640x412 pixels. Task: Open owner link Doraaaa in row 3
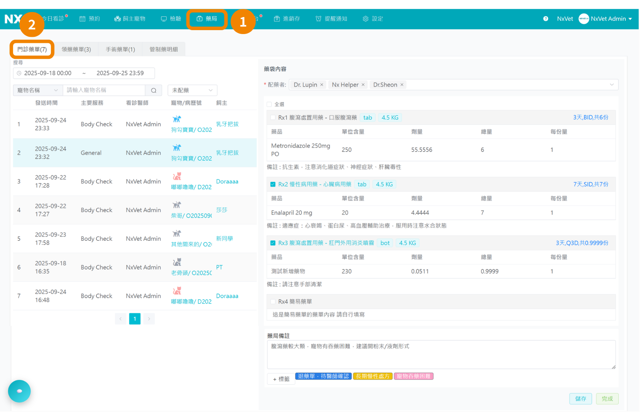coord(227,181)
